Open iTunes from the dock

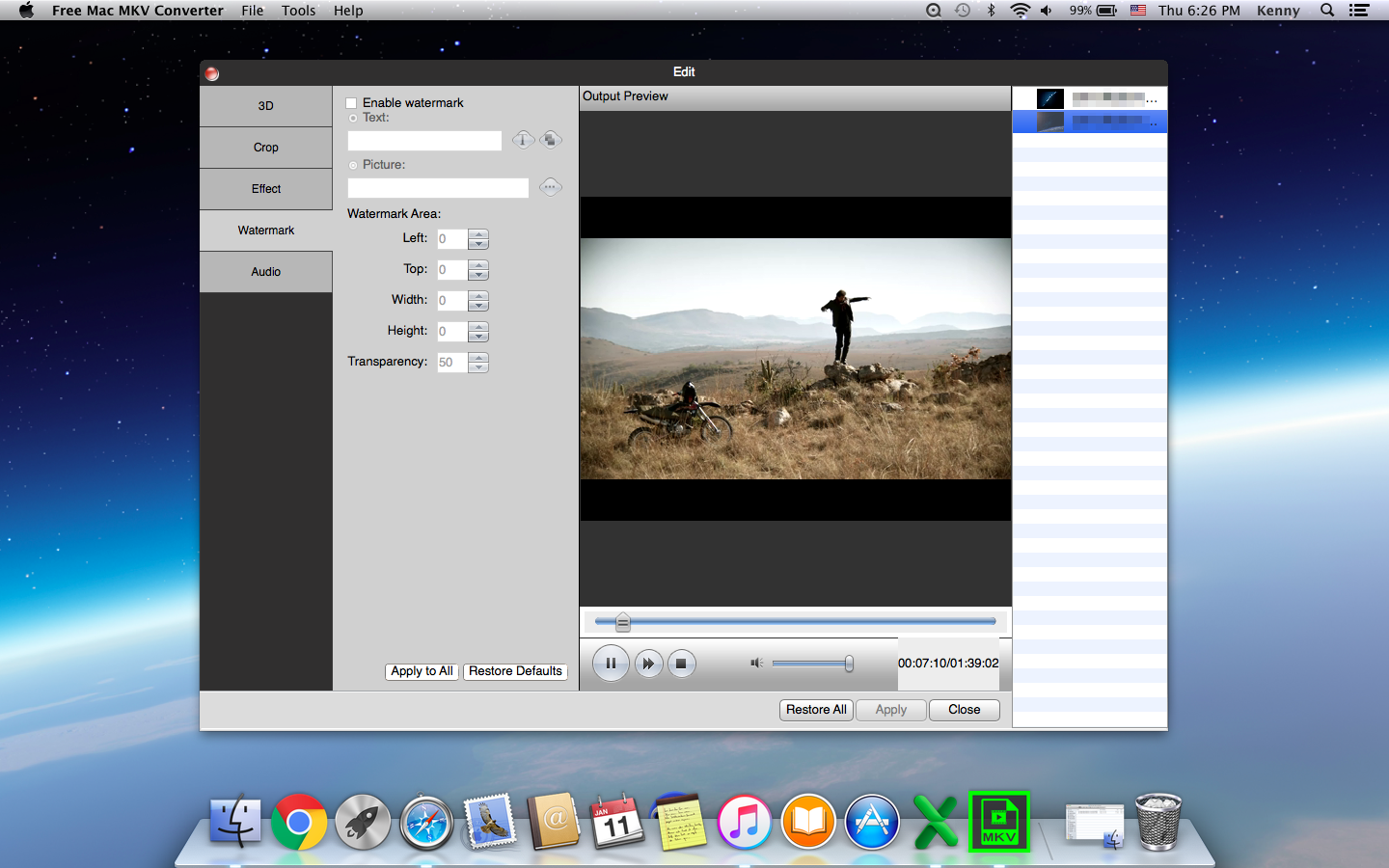pos(745,822)
